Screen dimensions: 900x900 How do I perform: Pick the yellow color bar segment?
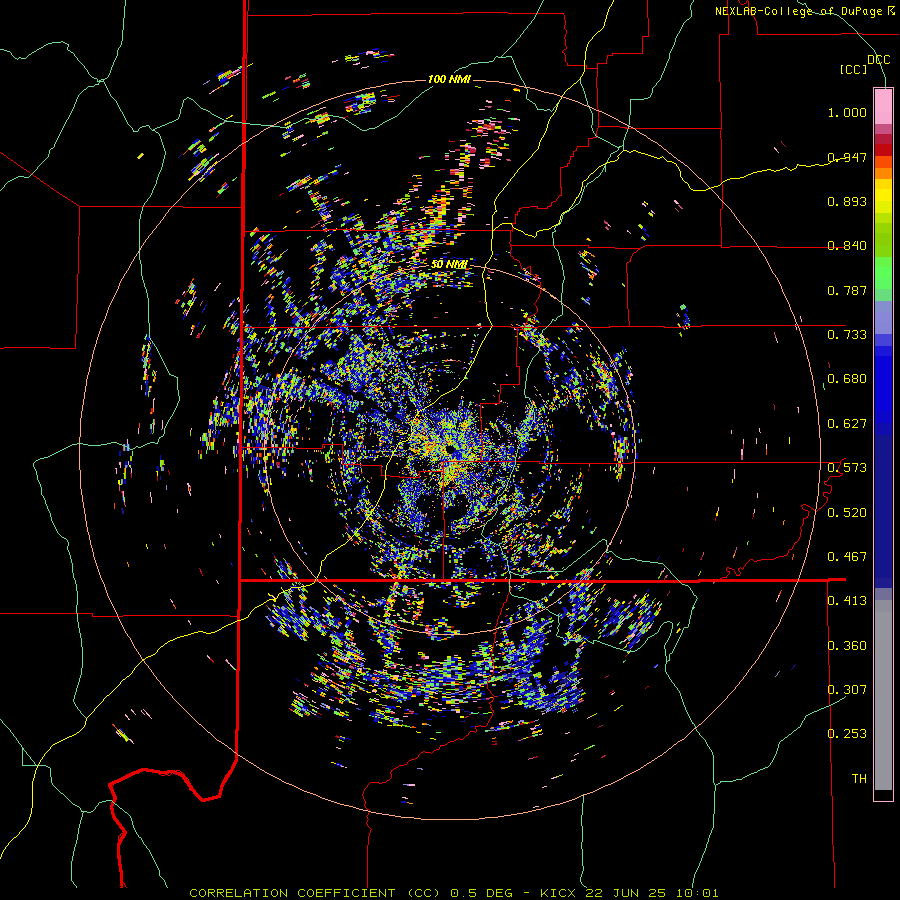click(883, 196)
